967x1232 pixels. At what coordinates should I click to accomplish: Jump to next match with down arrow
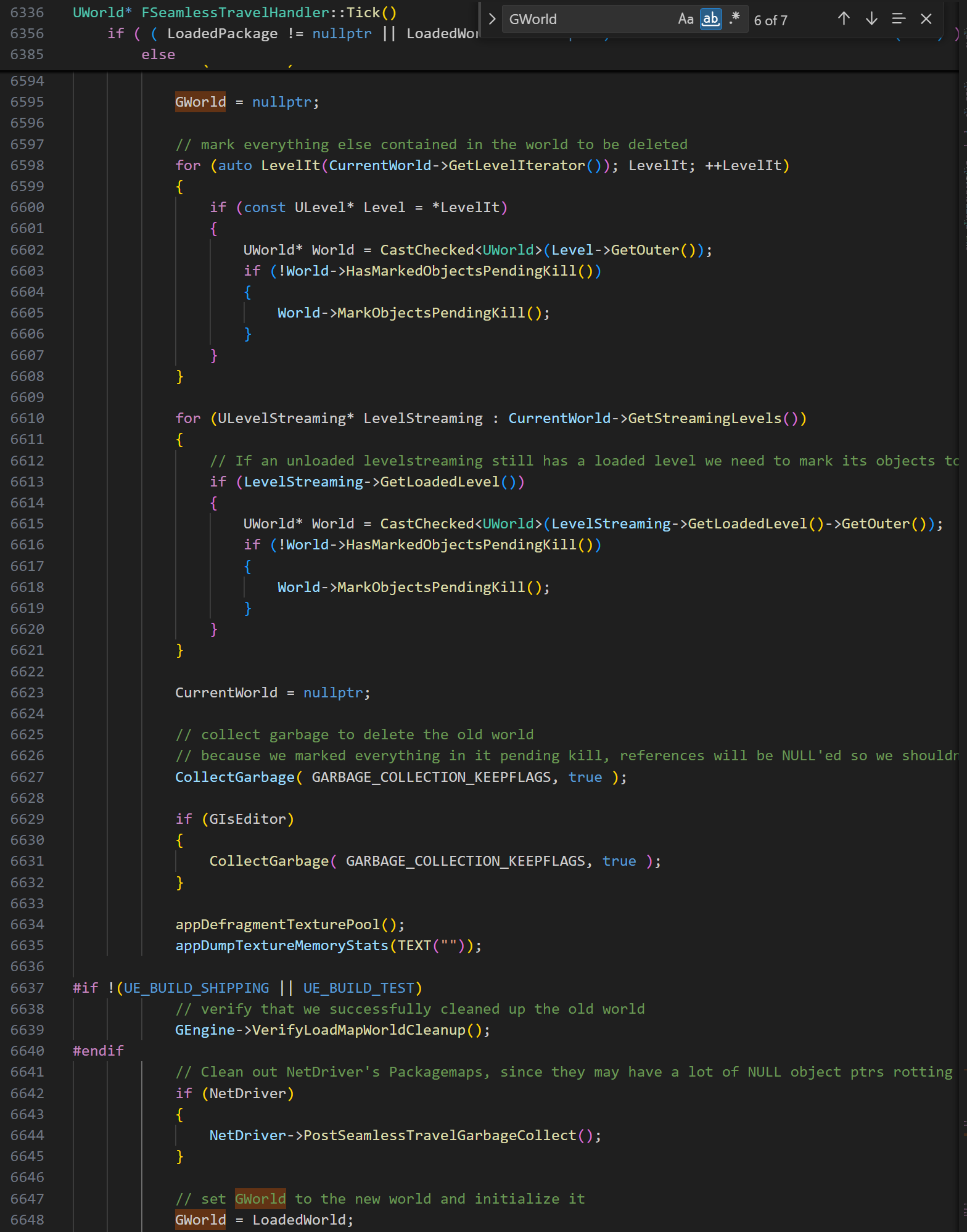coord(871,19)
